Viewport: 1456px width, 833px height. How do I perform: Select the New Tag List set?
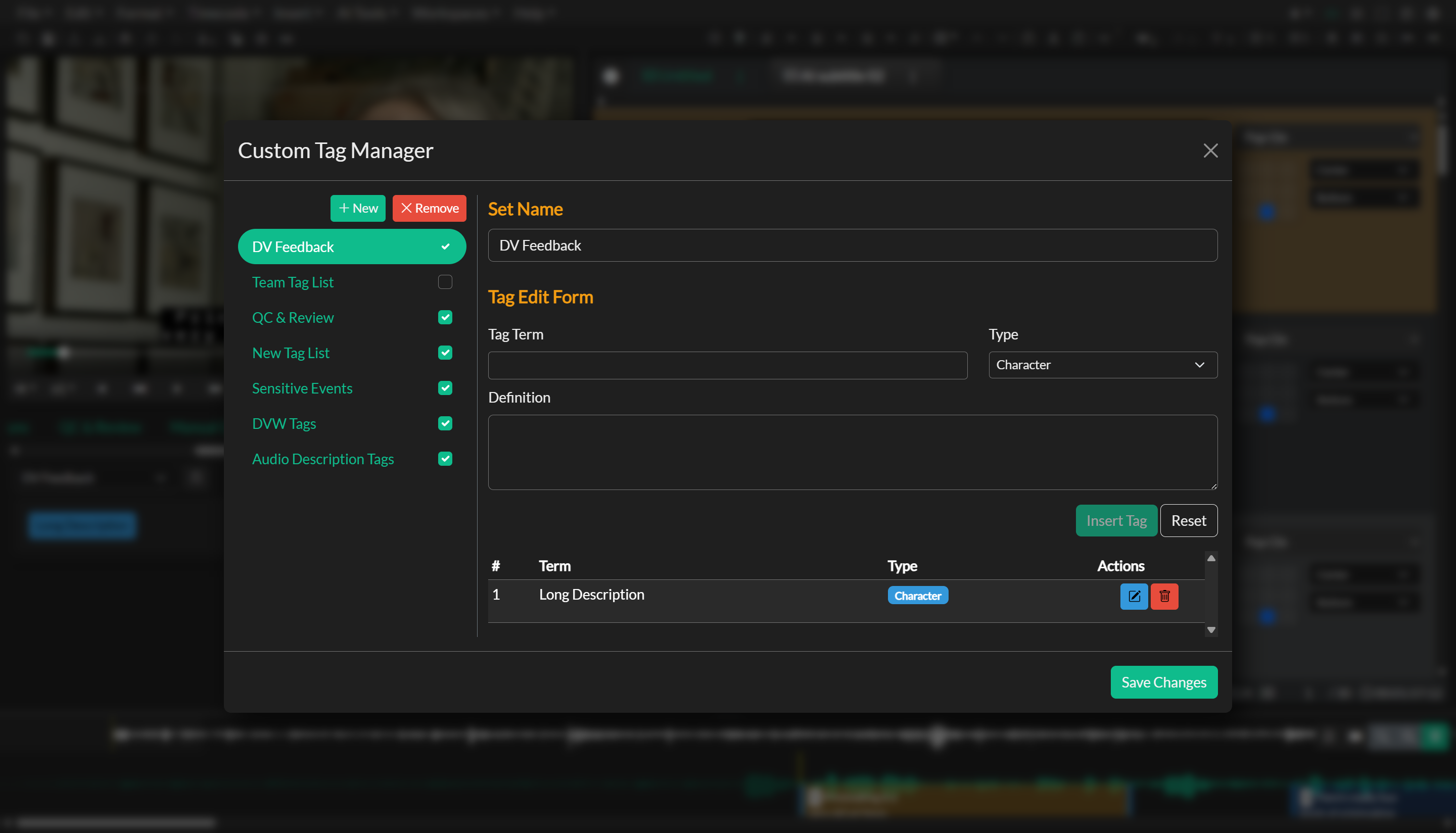click(x=291, y=353)
